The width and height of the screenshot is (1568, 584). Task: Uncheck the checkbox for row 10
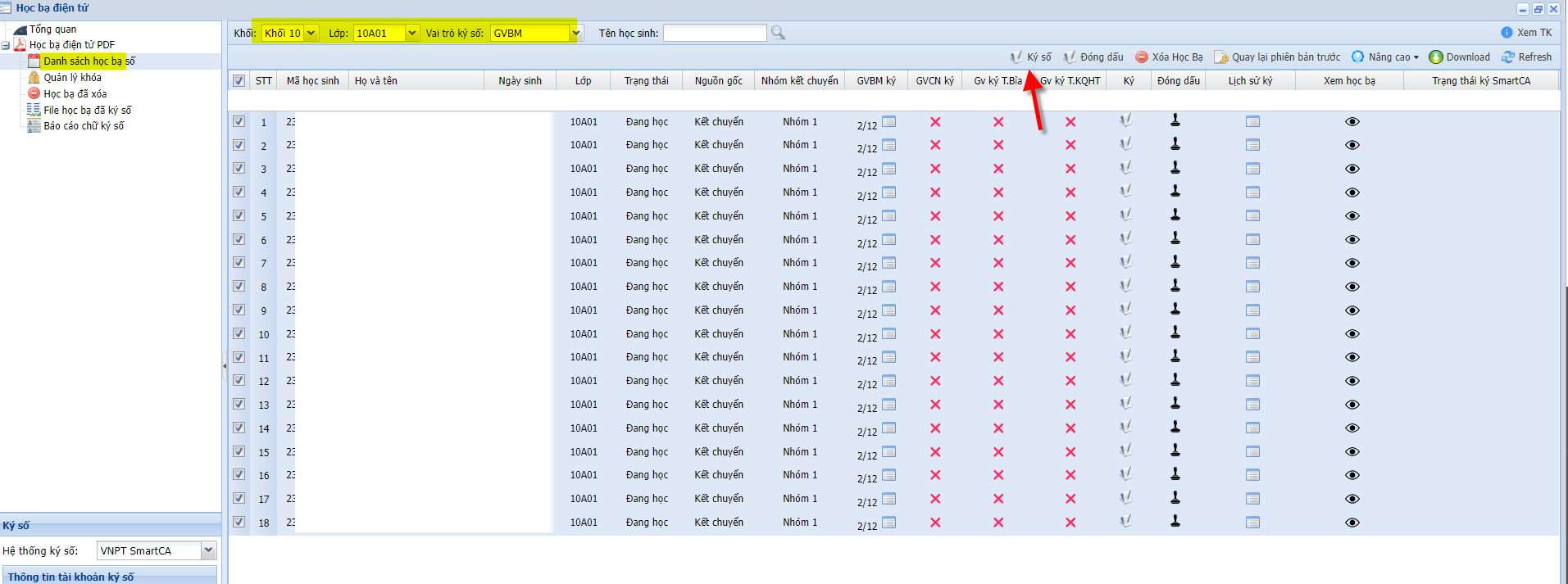pyautogui.click(x=239, y=334)
